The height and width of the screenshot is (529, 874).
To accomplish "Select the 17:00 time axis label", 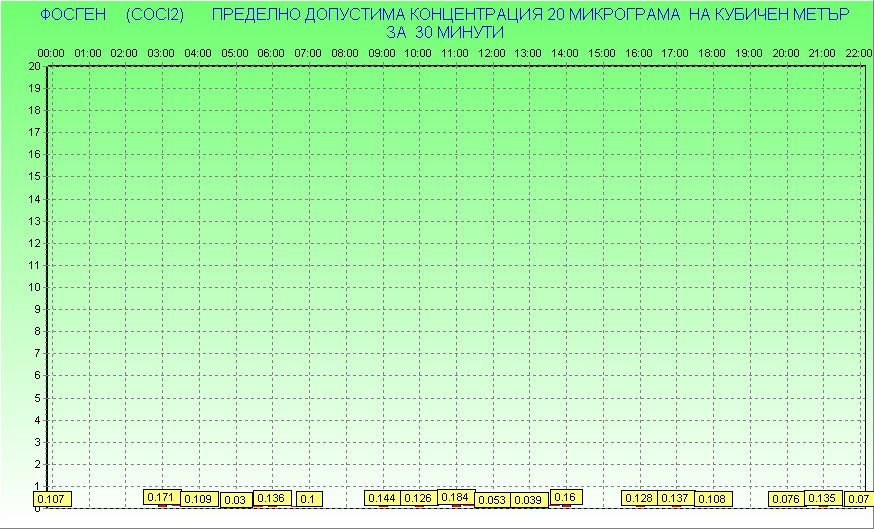I will (x=674, y=54).
